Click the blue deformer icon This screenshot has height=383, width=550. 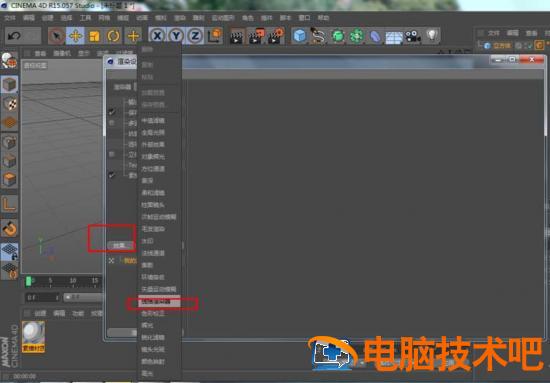point(375,36)
